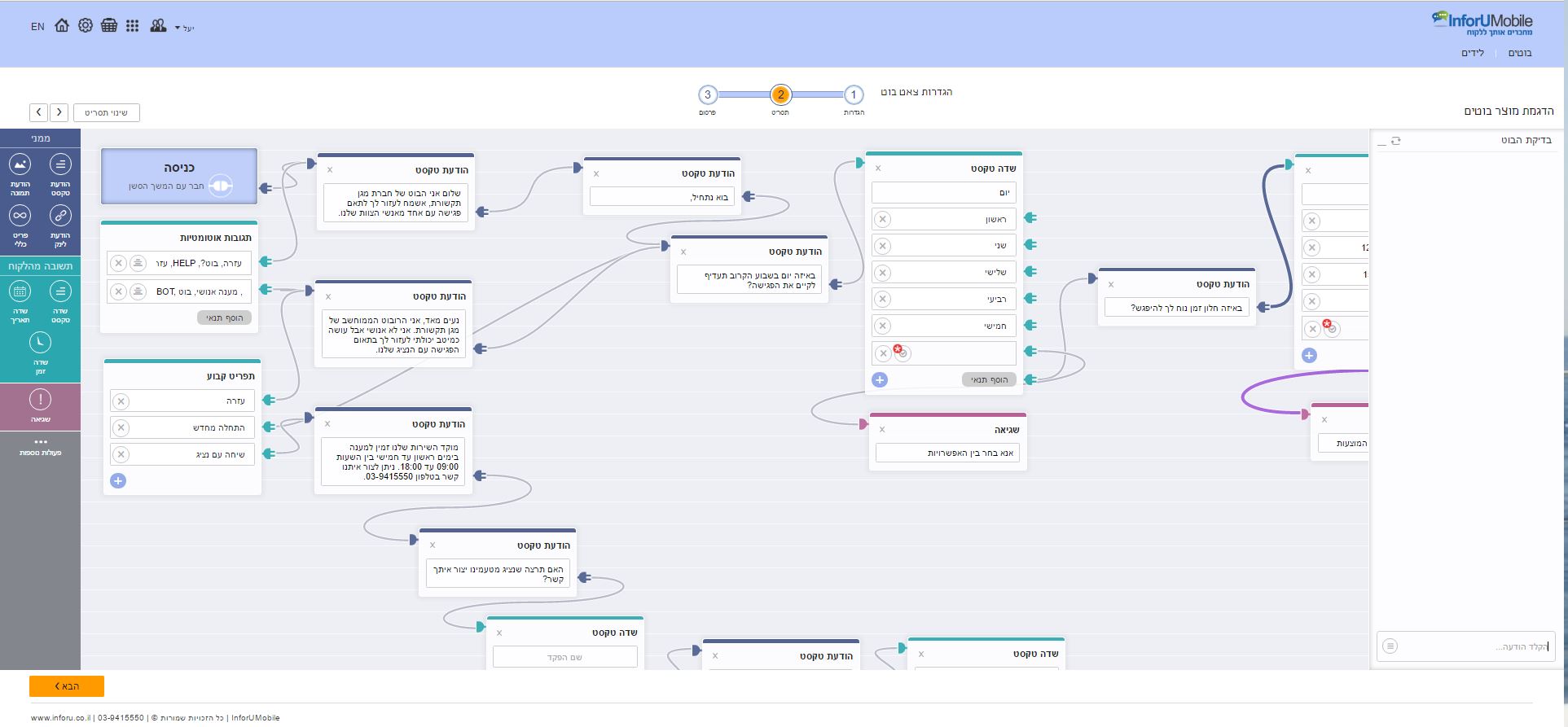Expand the יעל user dropdown

185,28
